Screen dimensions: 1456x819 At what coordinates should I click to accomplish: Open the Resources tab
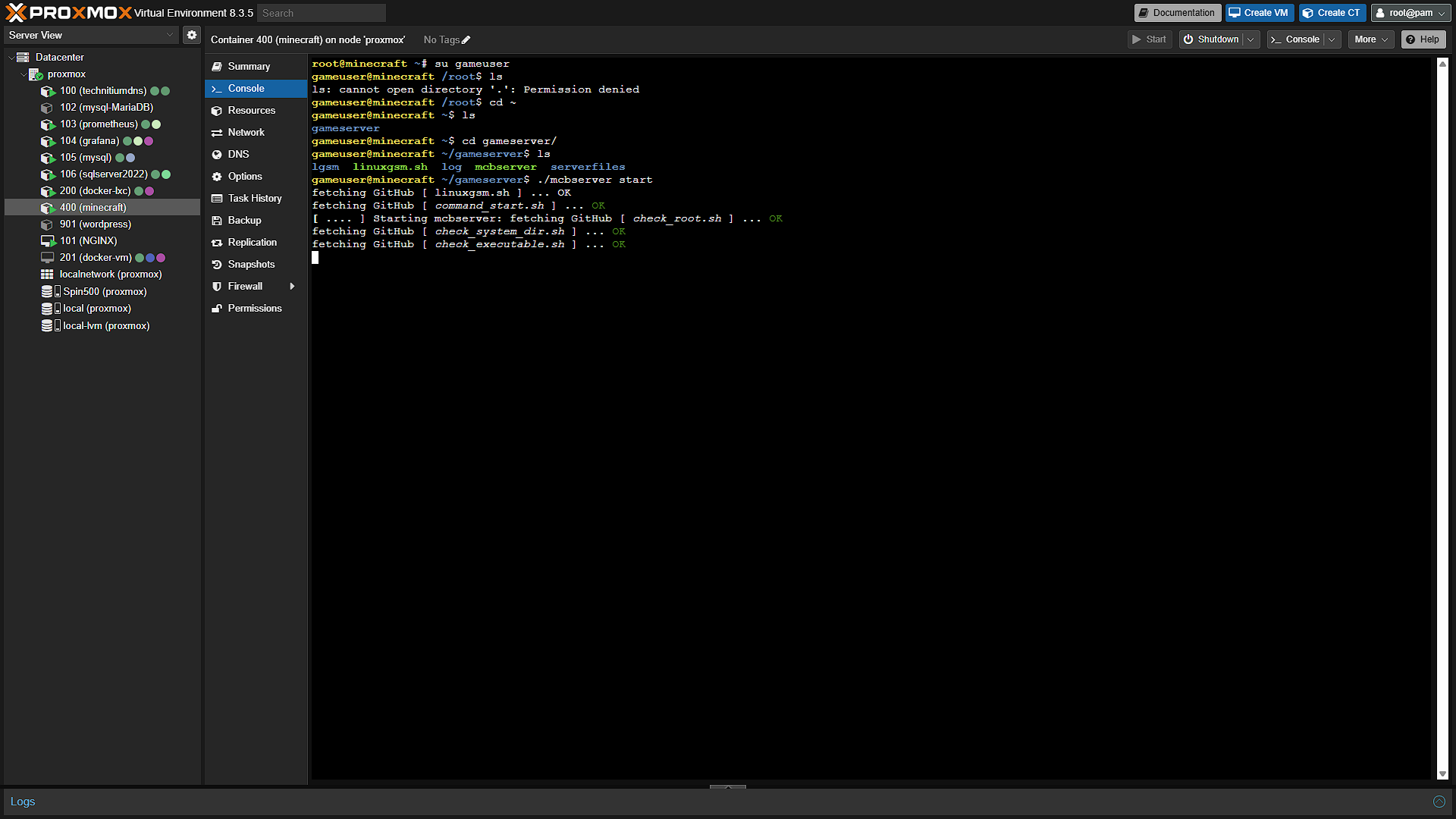point(256,111)
